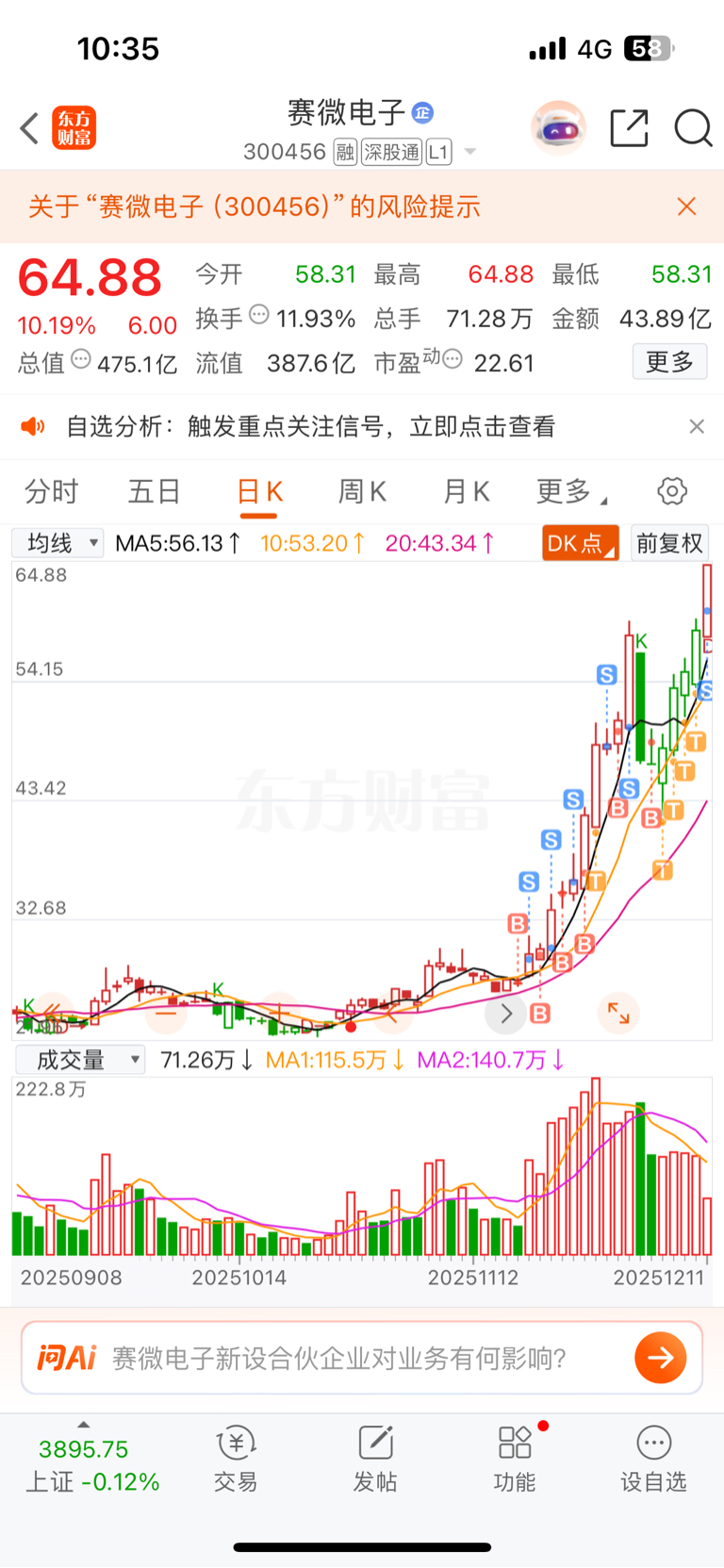
Task: Tap the info icon next to 市盈动
Action: click(452, 358)
